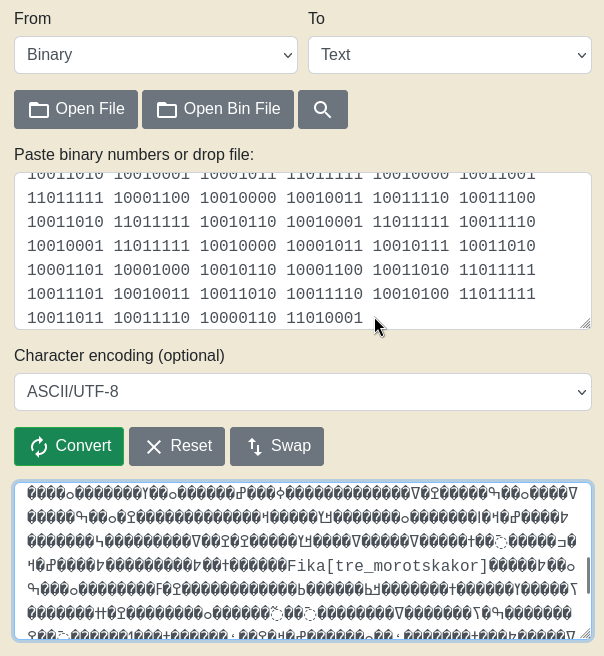Click the green Convert button
The image size is (604, 656).
69,446
